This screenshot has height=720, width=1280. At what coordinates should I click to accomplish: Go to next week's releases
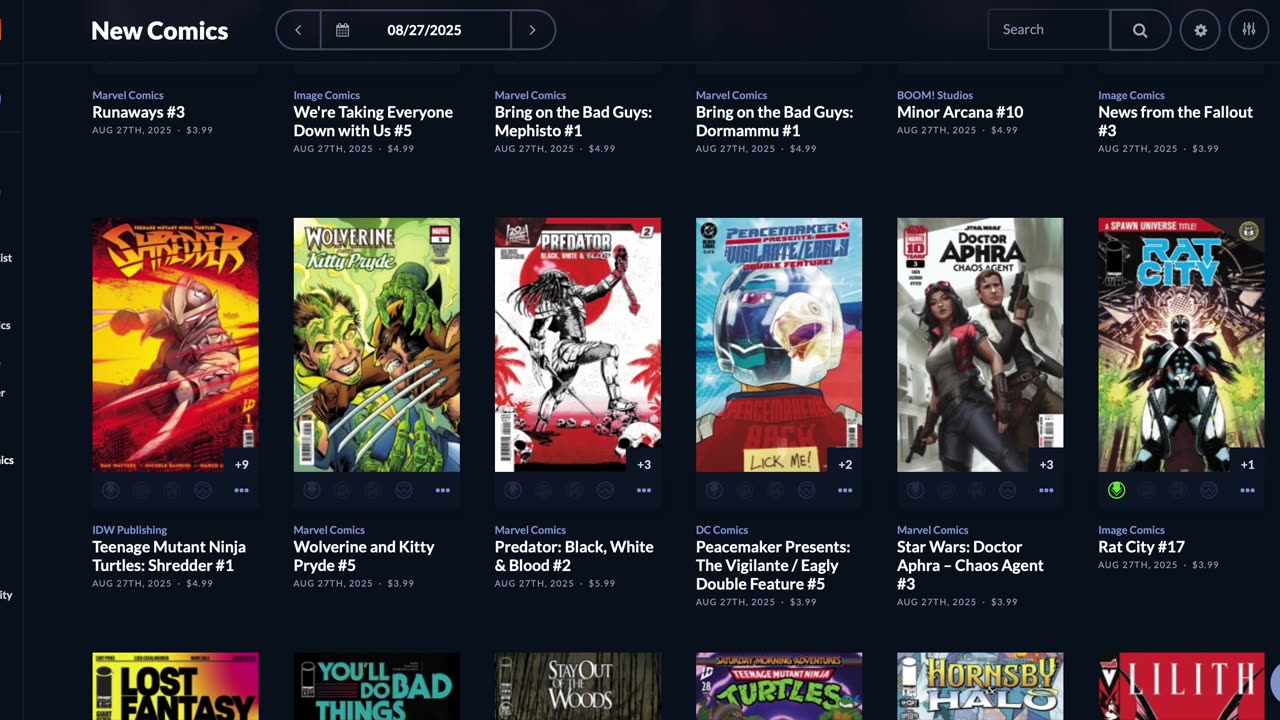coord(532,30)
